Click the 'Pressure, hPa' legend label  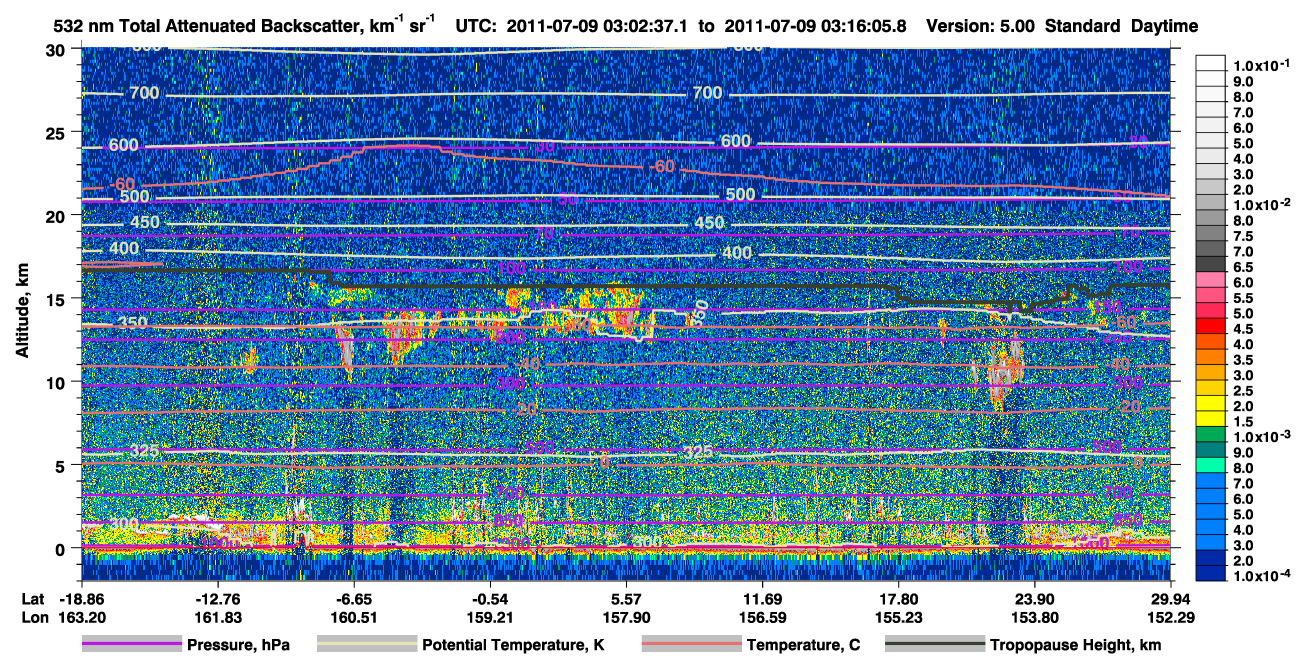tap(238, 646)
